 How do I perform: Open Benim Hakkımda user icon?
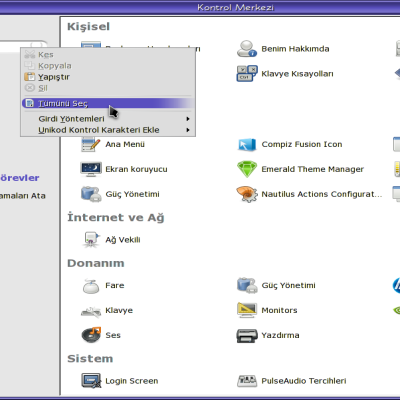click(247, 49)
